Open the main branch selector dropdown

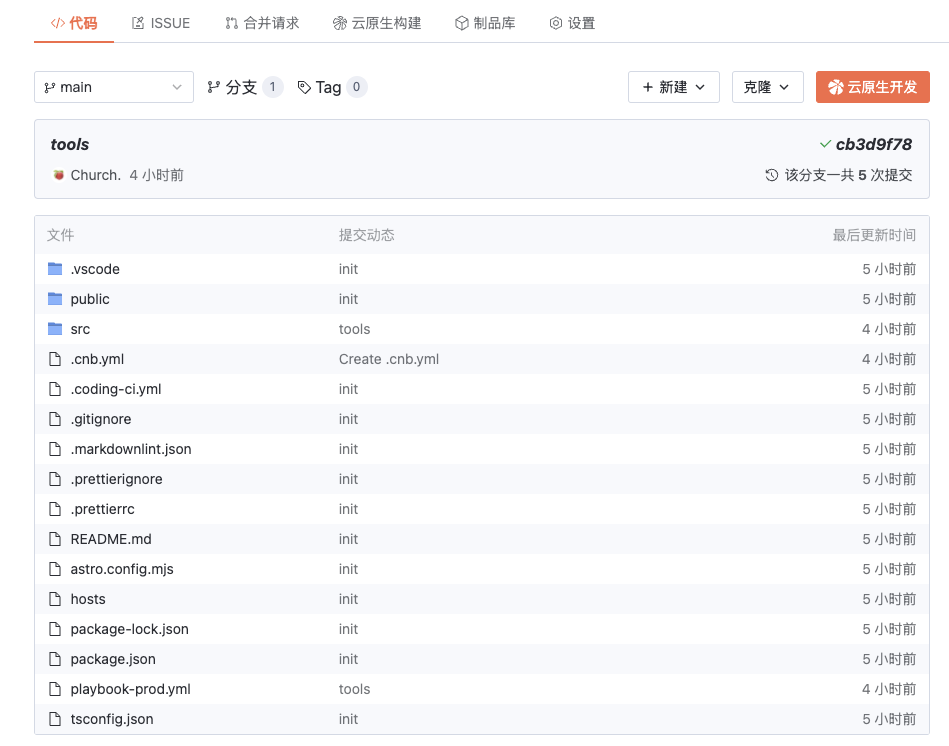(x=113, y=87)
